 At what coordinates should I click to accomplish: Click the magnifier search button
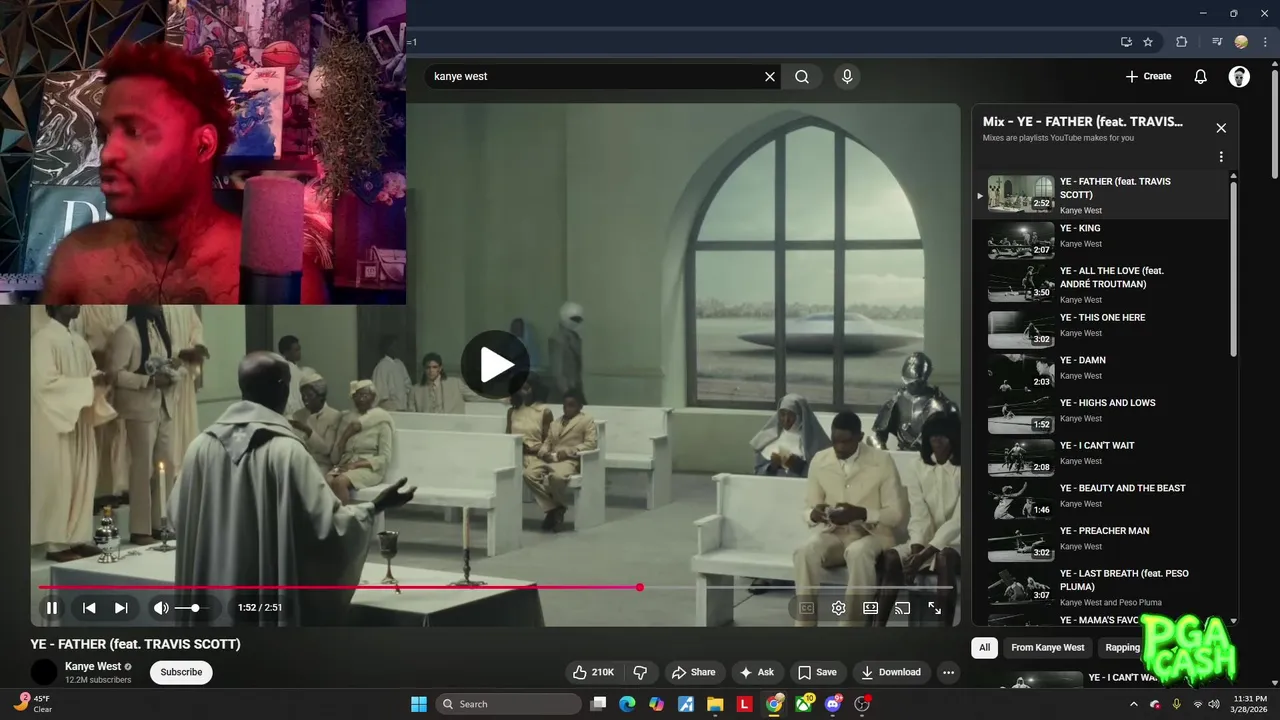[802, 76]
